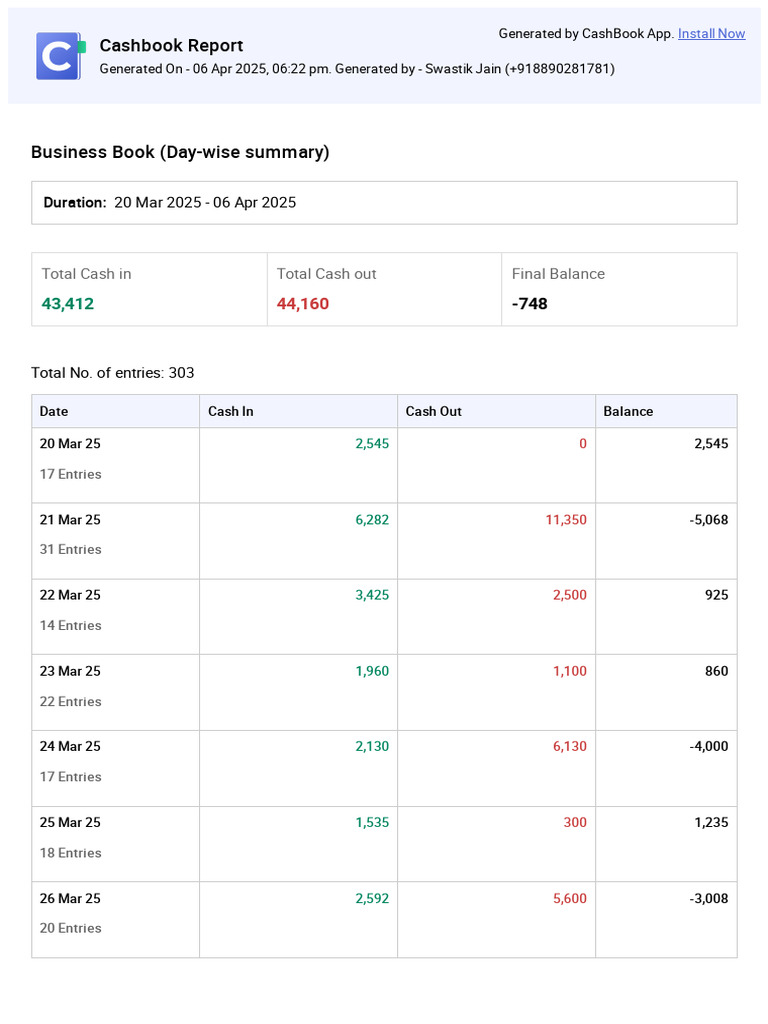Select the Final Balance value -748
Viewport: 768px width, 1024px height.
pos(530,304)
